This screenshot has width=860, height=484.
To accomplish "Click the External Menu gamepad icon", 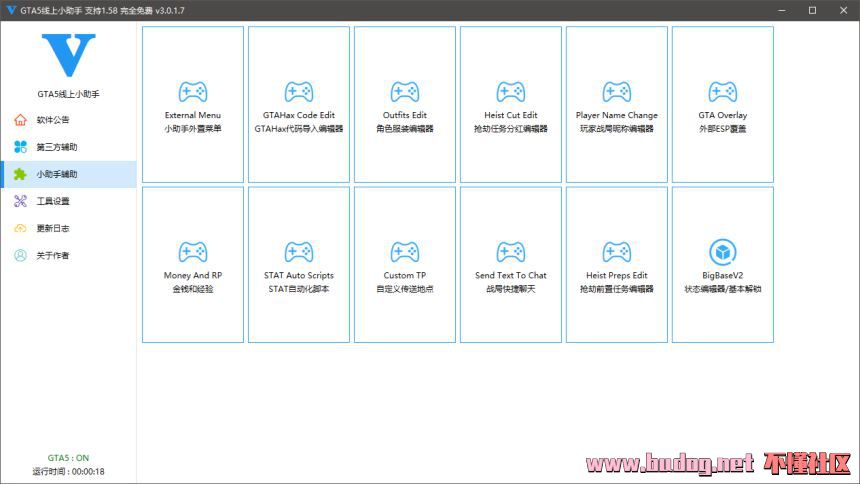I will [193, 92].
